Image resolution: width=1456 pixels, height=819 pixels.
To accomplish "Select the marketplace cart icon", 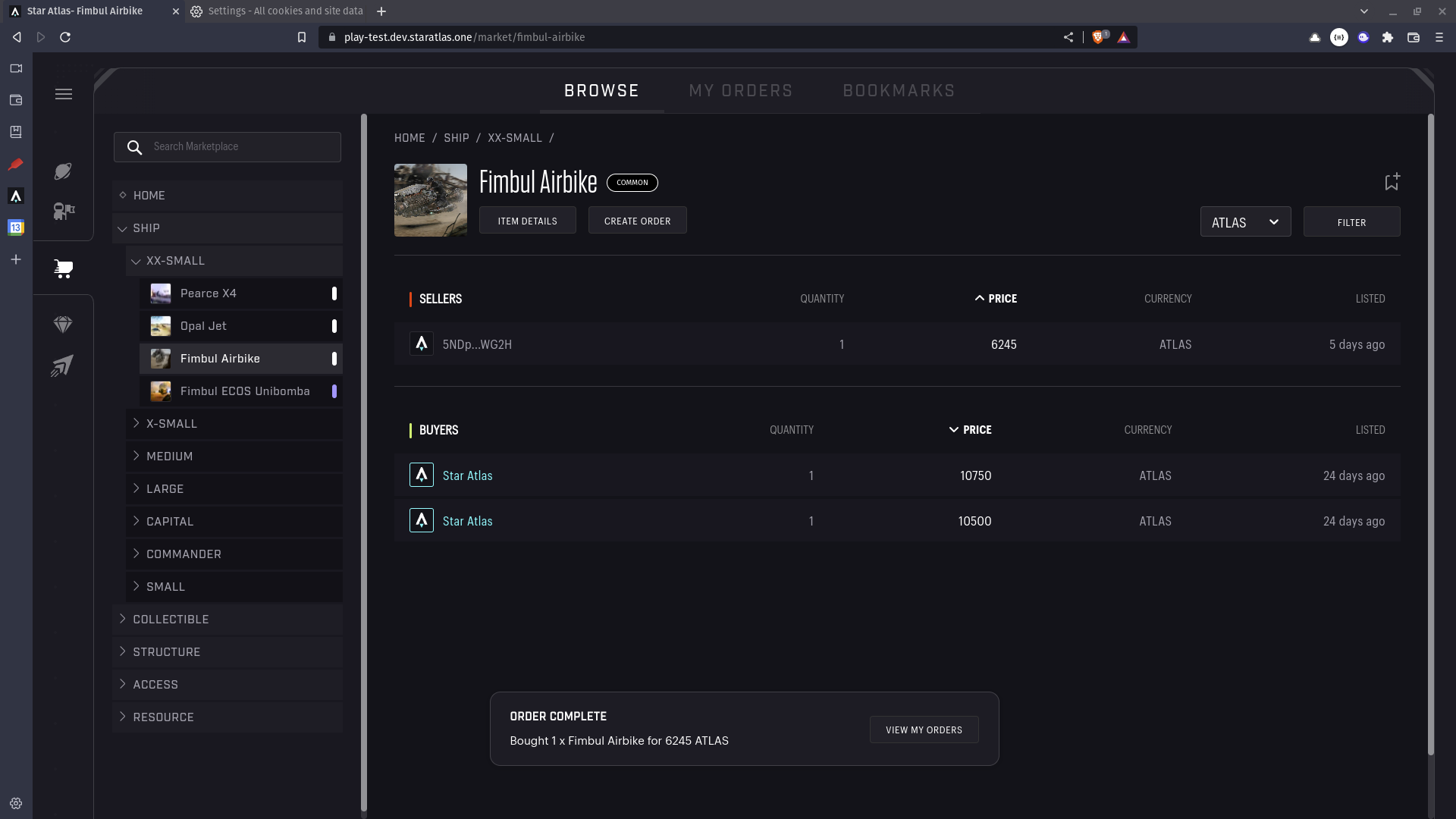I will 64,268.
